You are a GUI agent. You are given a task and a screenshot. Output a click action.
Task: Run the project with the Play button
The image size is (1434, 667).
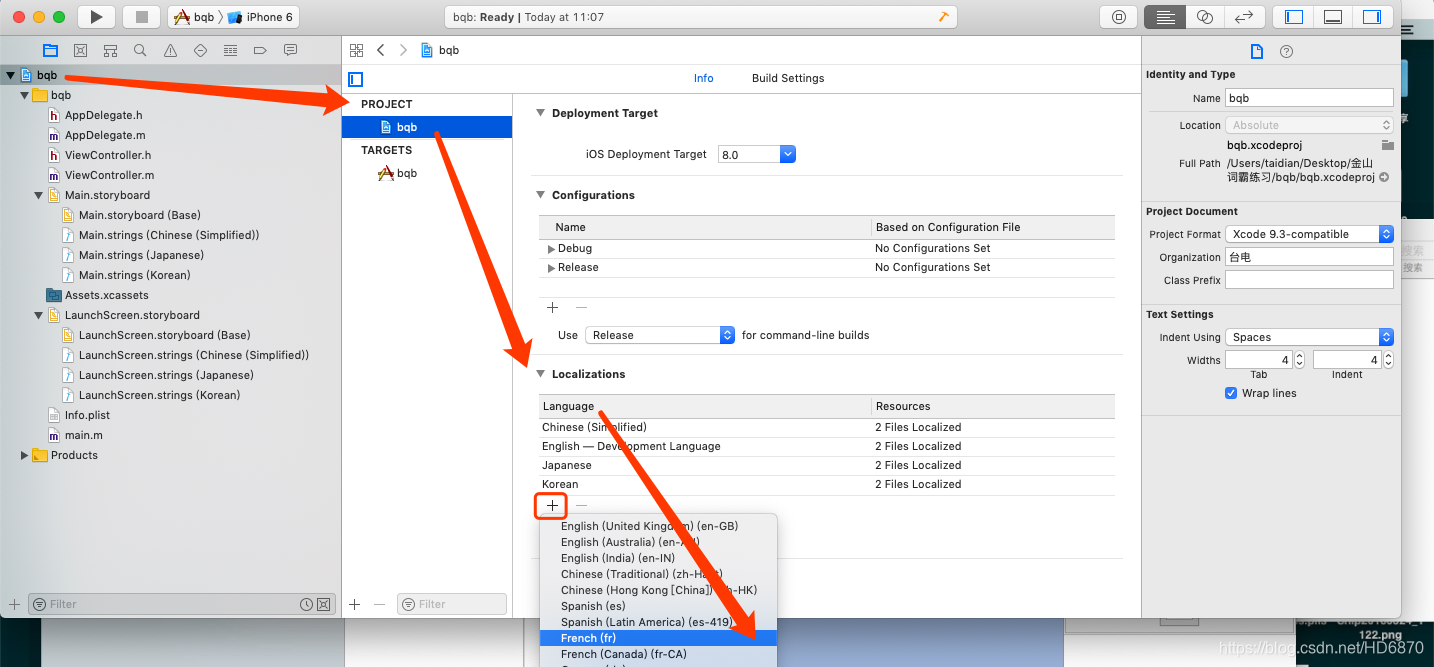[96, 17]
